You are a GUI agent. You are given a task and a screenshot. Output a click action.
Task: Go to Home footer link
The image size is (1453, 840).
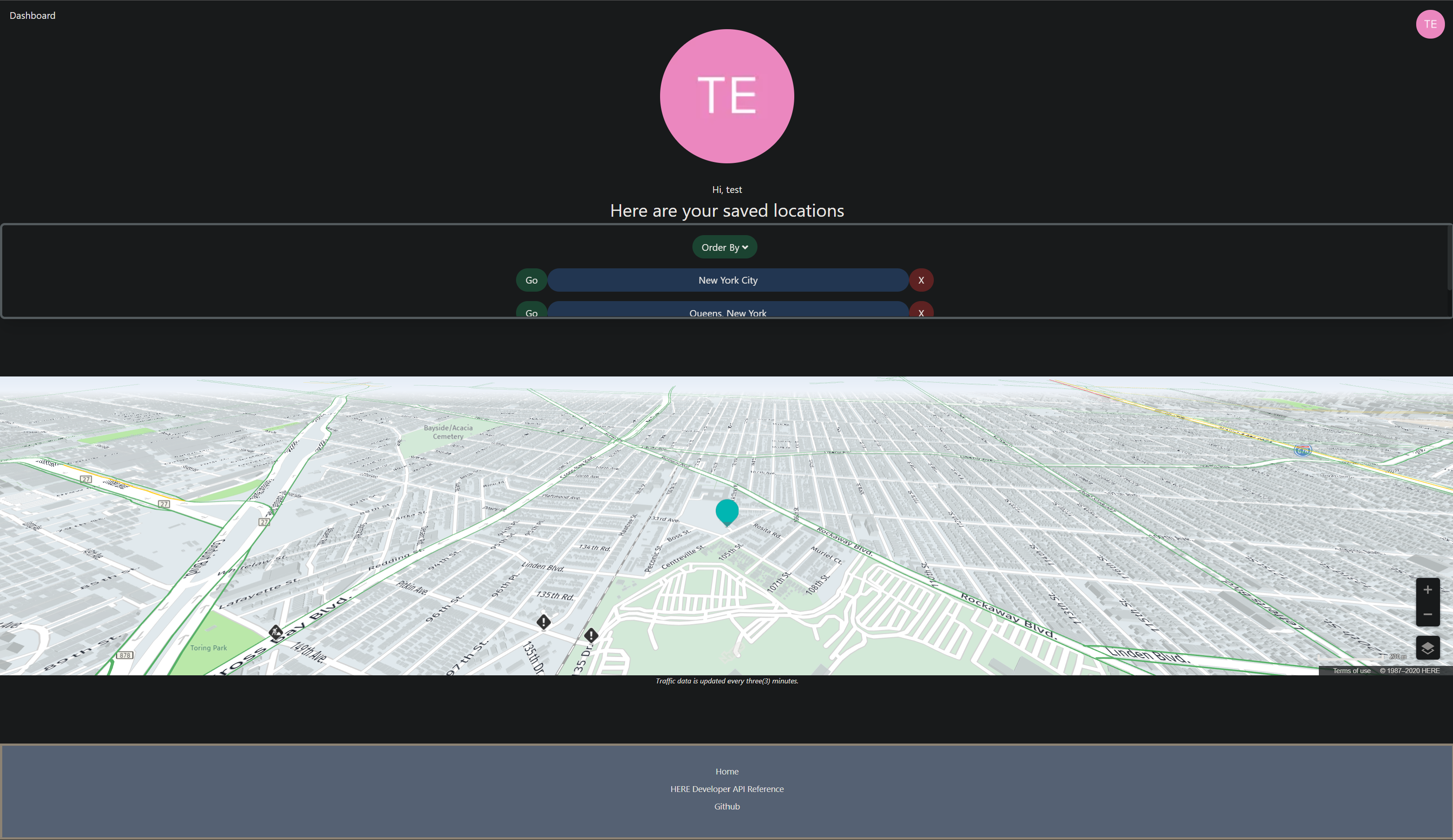click(726, 771)
